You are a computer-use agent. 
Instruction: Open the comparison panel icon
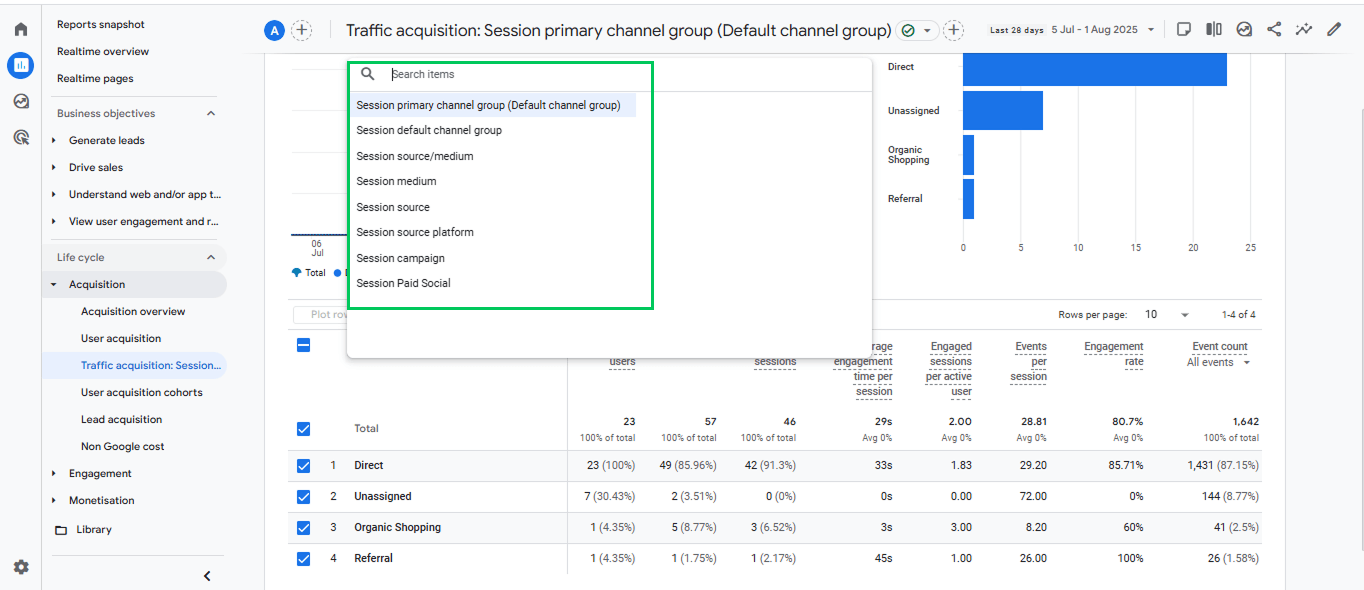[1214, 29]
